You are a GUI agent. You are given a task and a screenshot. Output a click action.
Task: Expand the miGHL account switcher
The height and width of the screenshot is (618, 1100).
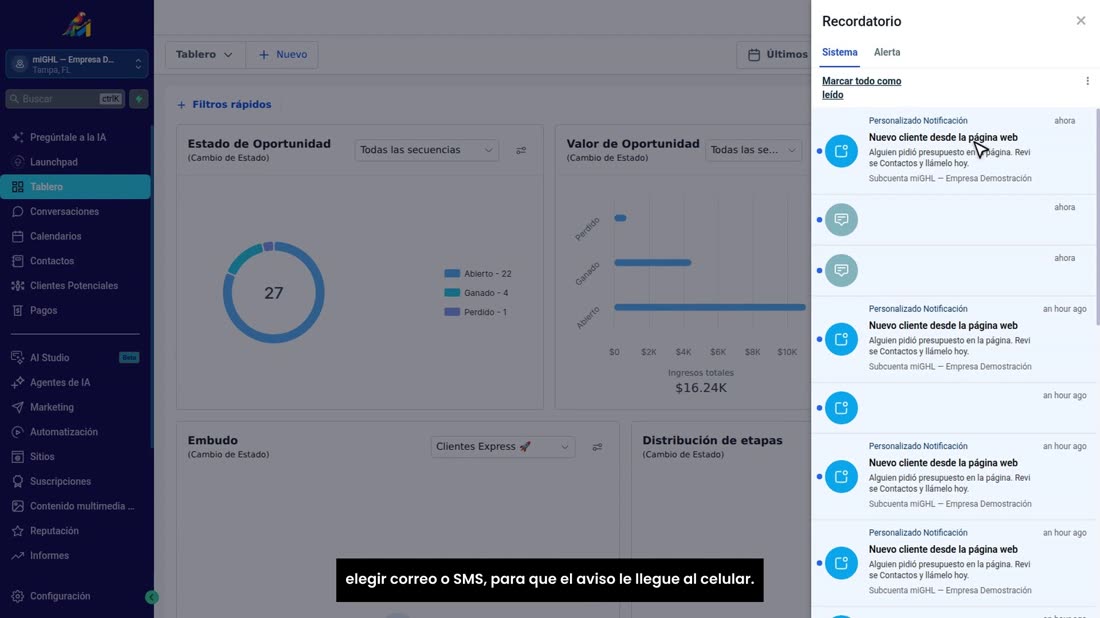tap(77, 65)
